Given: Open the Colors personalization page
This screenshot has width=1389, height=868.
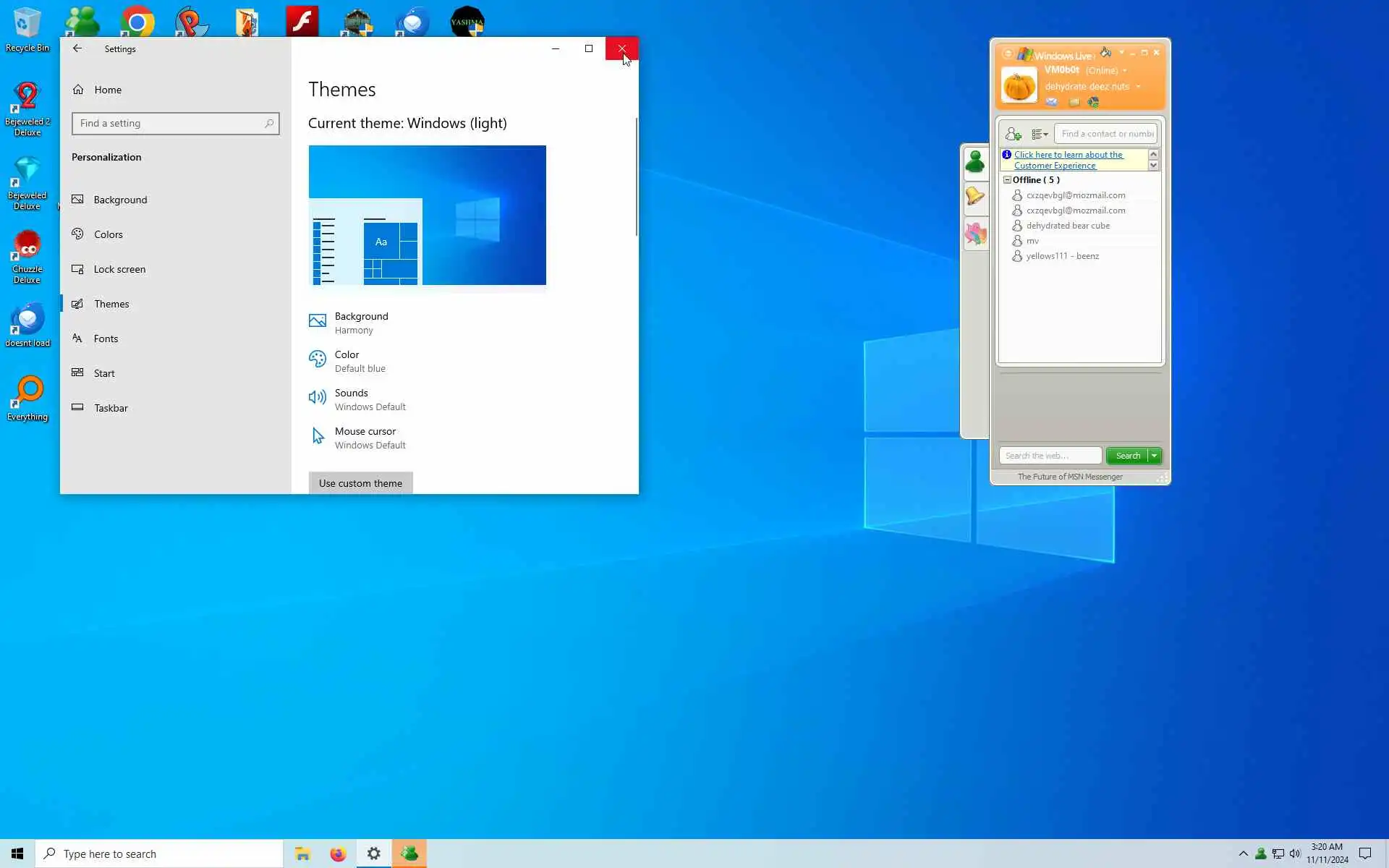Looking at the screenshot, I should click(108, 234).
